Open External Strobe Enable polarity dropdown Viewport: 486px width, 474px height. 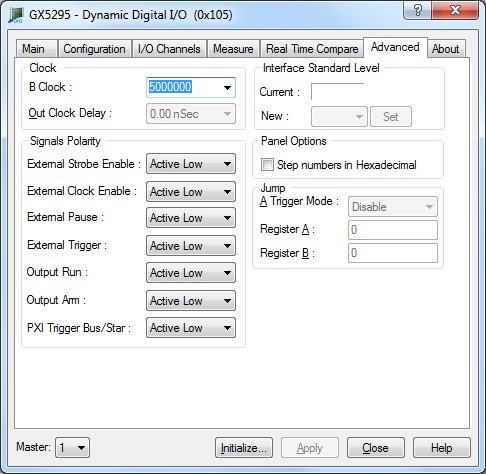(x=191, y=164)
